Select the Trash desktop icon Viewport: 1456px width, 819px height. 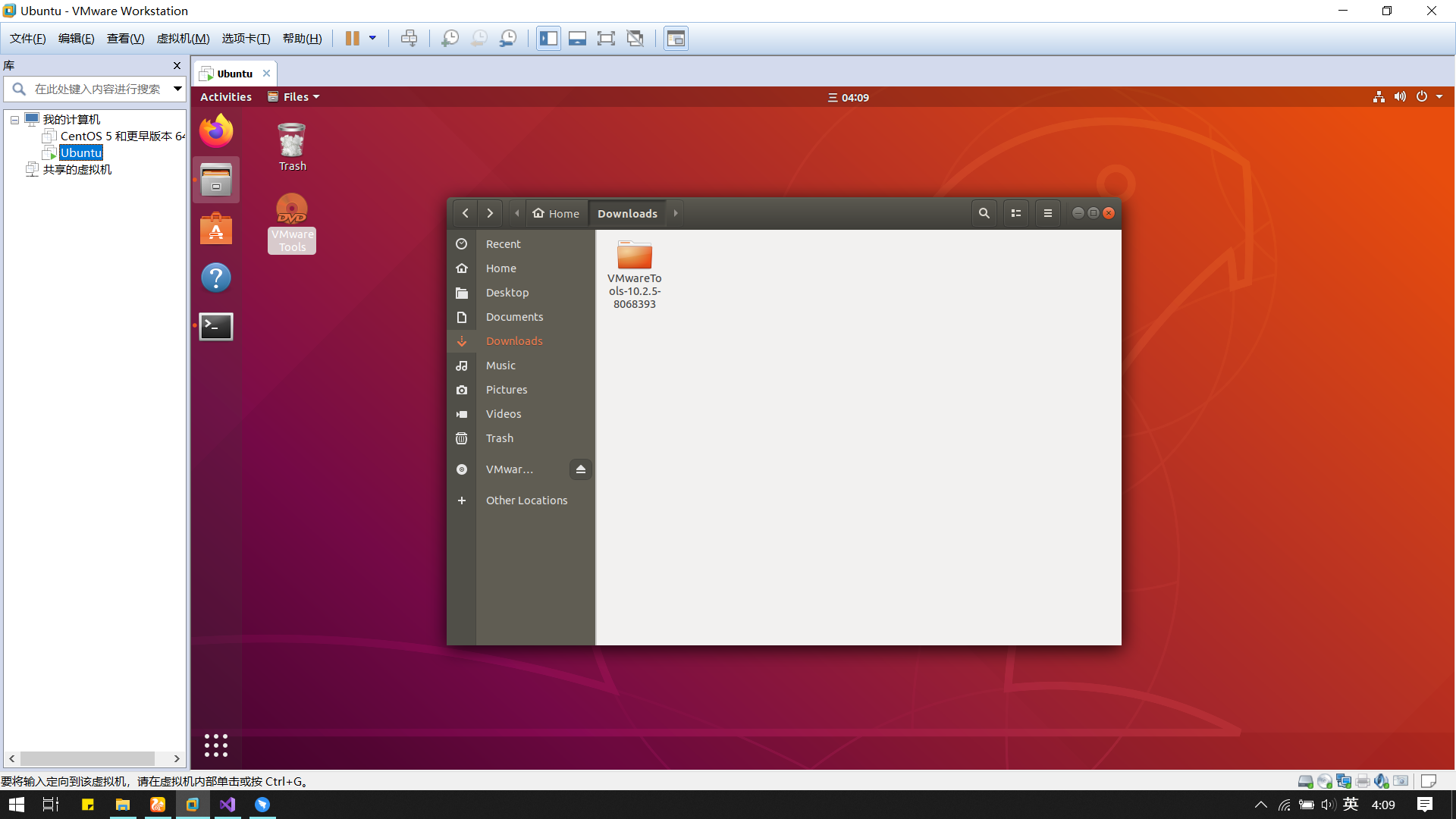pyautogui.click(x=292, y=147)
